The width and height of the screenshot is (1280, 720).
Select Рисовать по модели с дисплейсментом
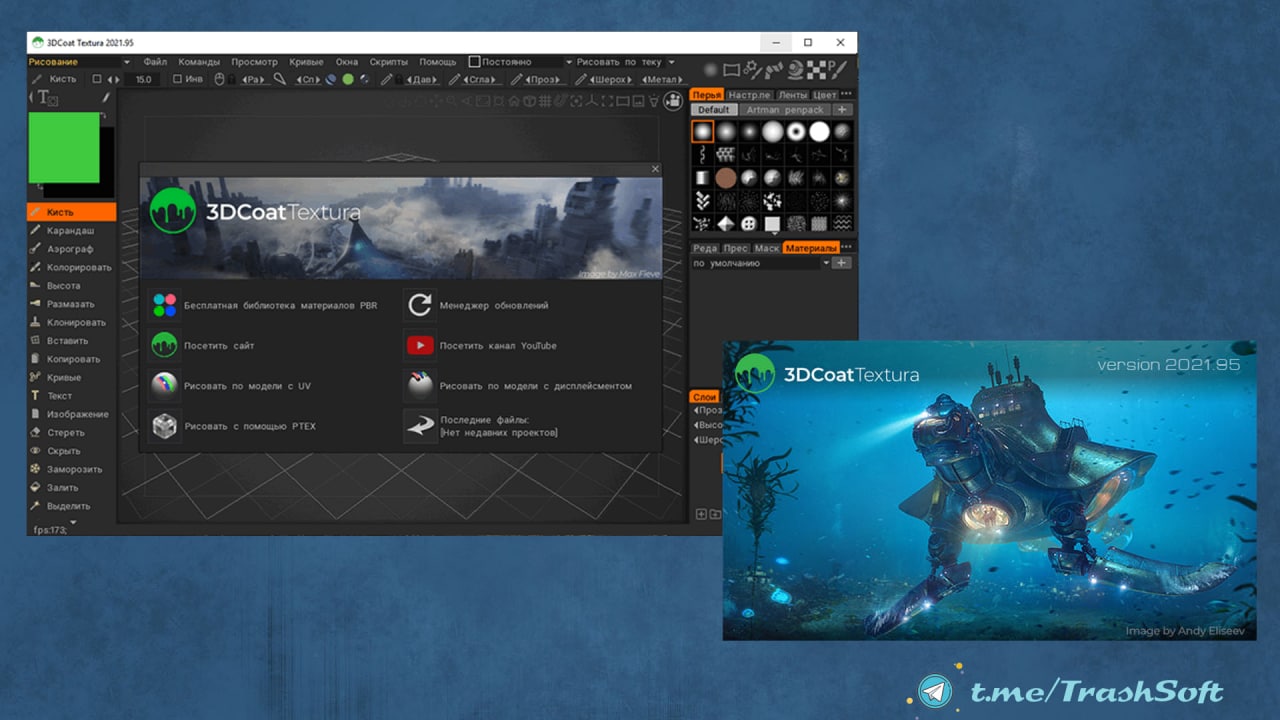click(x=519, y=386)
